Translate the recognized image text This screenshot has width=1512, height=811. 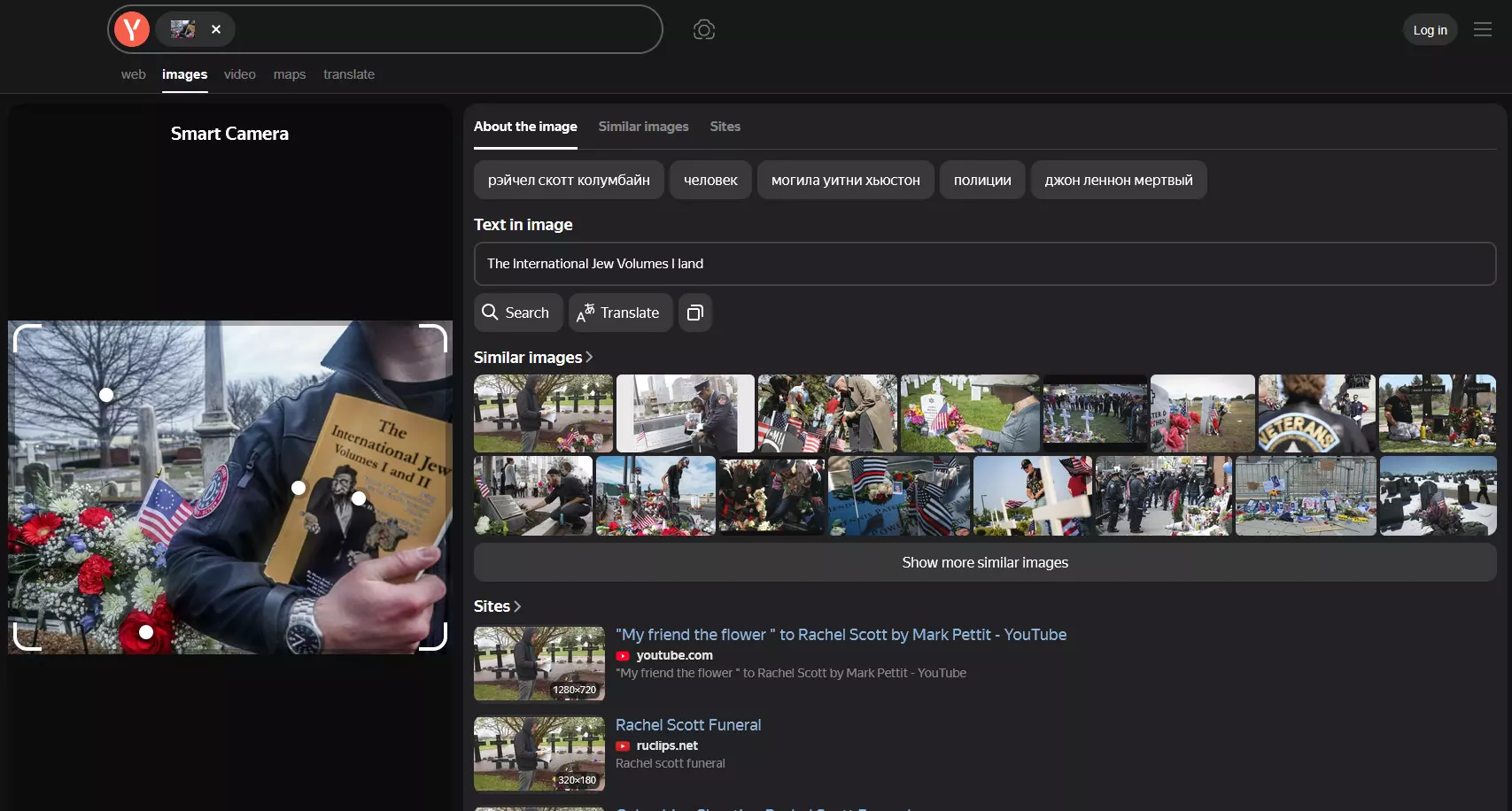pos(621,313)
